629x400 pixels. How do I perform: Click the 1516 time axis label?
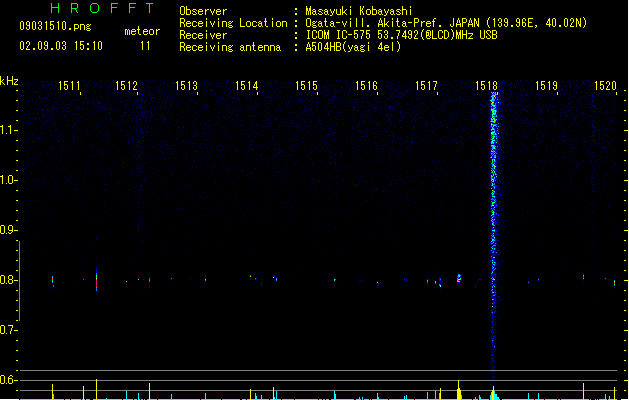(366, 85)
